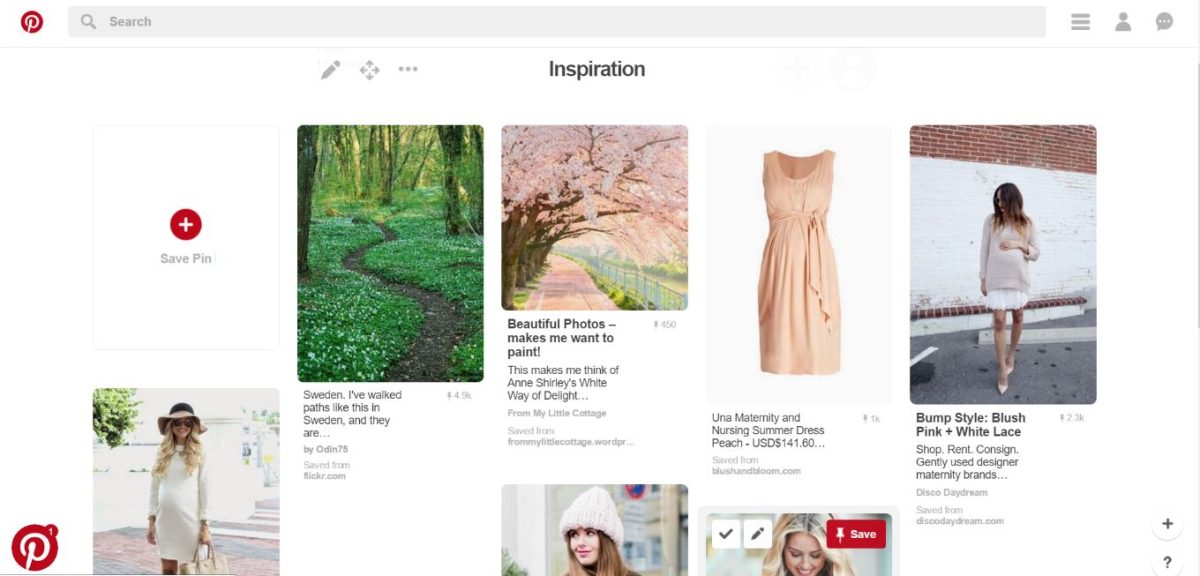The width and height of the screenshot is (1200, 576).
Task: Click the Pinterest logo in top bar
Action: (32, 22)
